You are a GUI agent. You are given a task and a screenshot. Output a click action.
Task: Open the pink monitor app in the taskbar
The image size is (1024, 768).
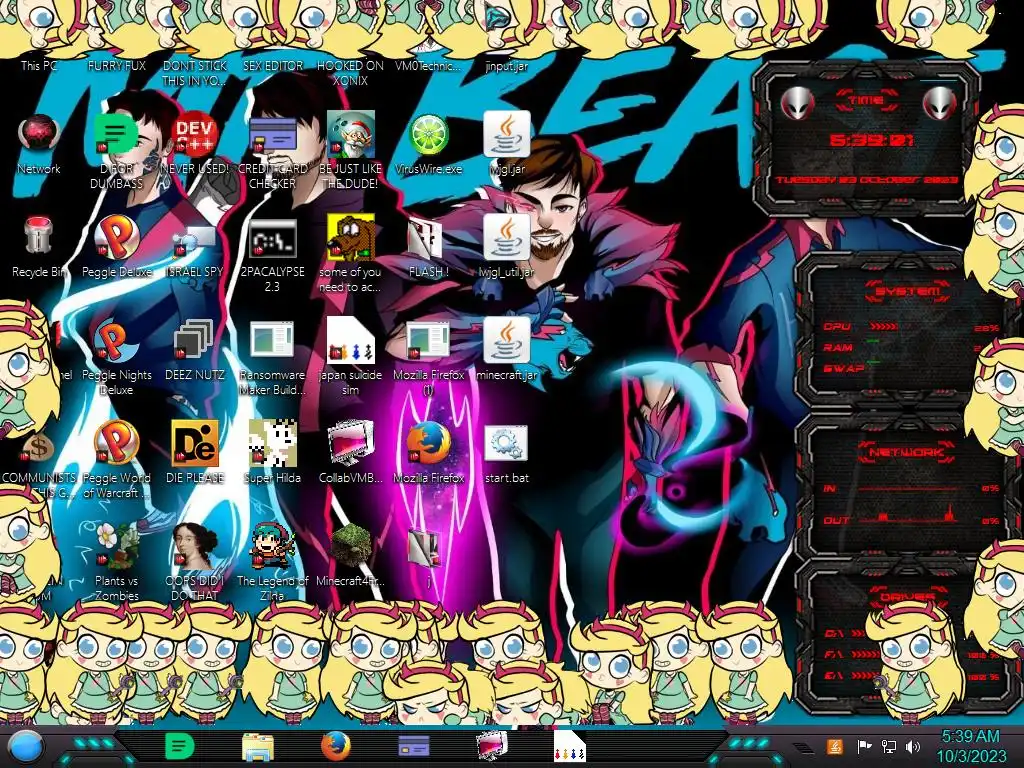point(492,746)
